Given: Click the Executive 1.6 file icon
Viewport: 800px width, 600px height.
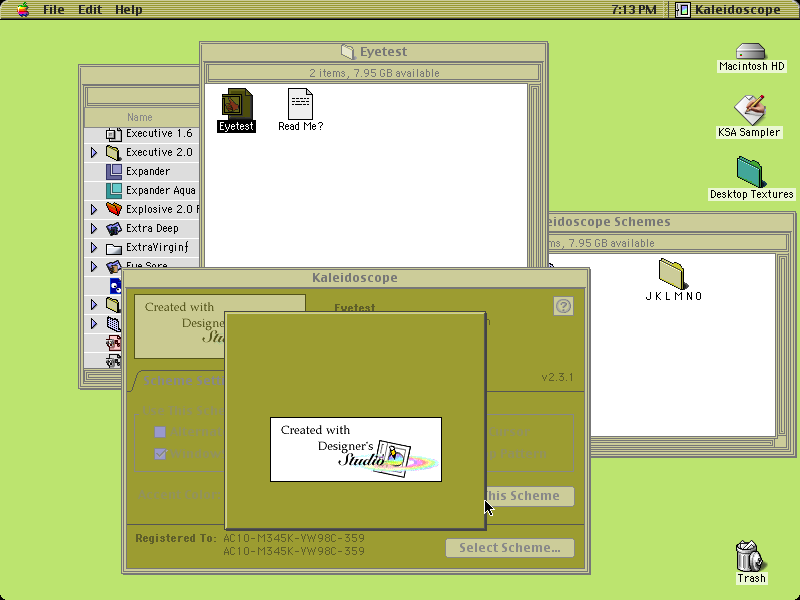Looking at the screenshot, I should 113,134.
